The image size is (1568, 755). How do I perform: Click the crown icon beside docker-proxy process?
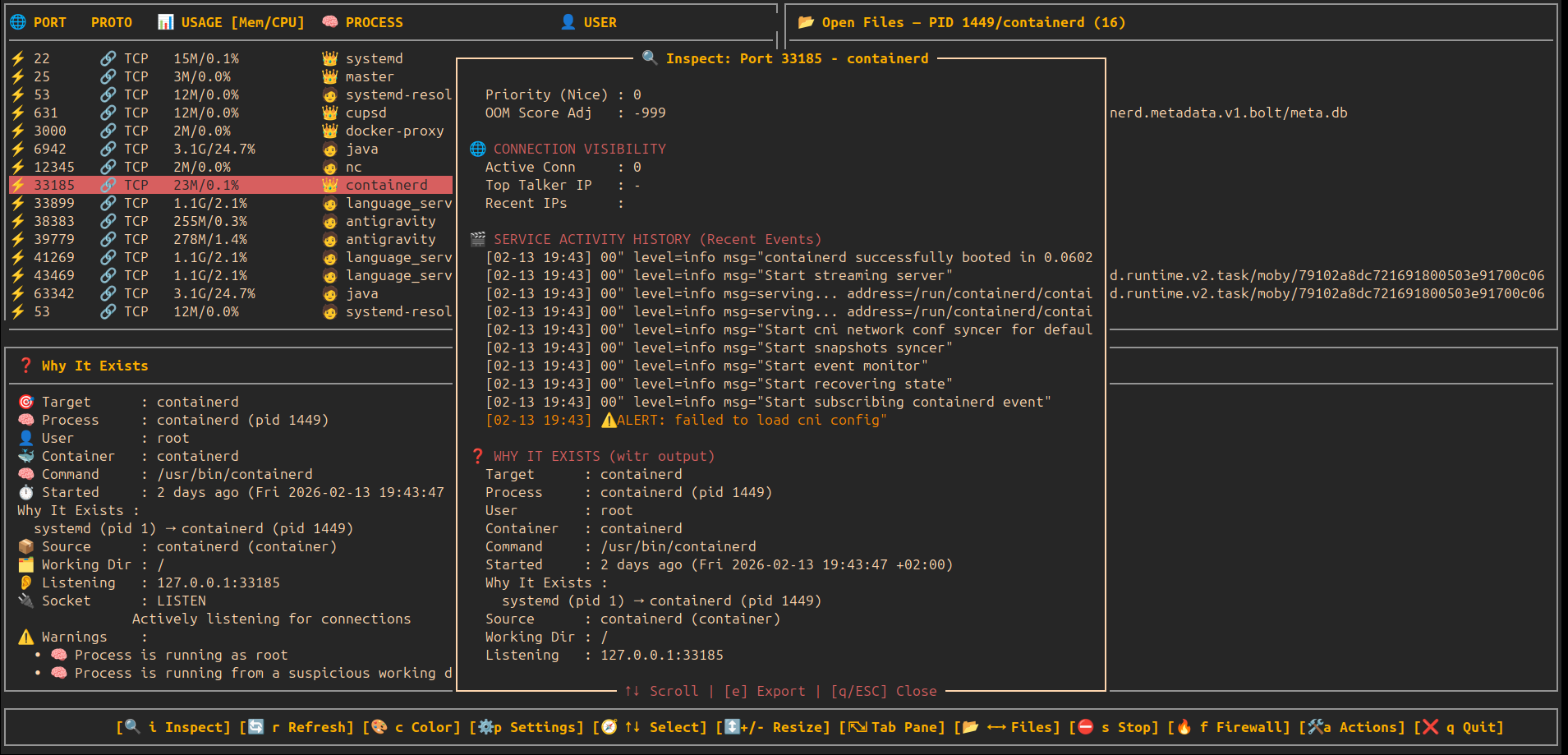click(330, 131)
